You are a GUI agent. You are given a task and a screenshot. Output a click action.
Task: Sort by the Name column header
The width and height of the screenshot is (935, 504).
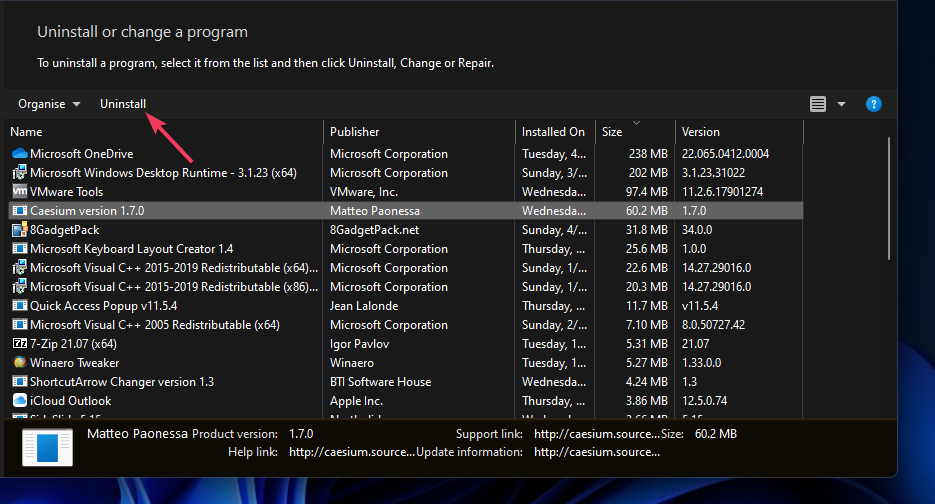165,132
